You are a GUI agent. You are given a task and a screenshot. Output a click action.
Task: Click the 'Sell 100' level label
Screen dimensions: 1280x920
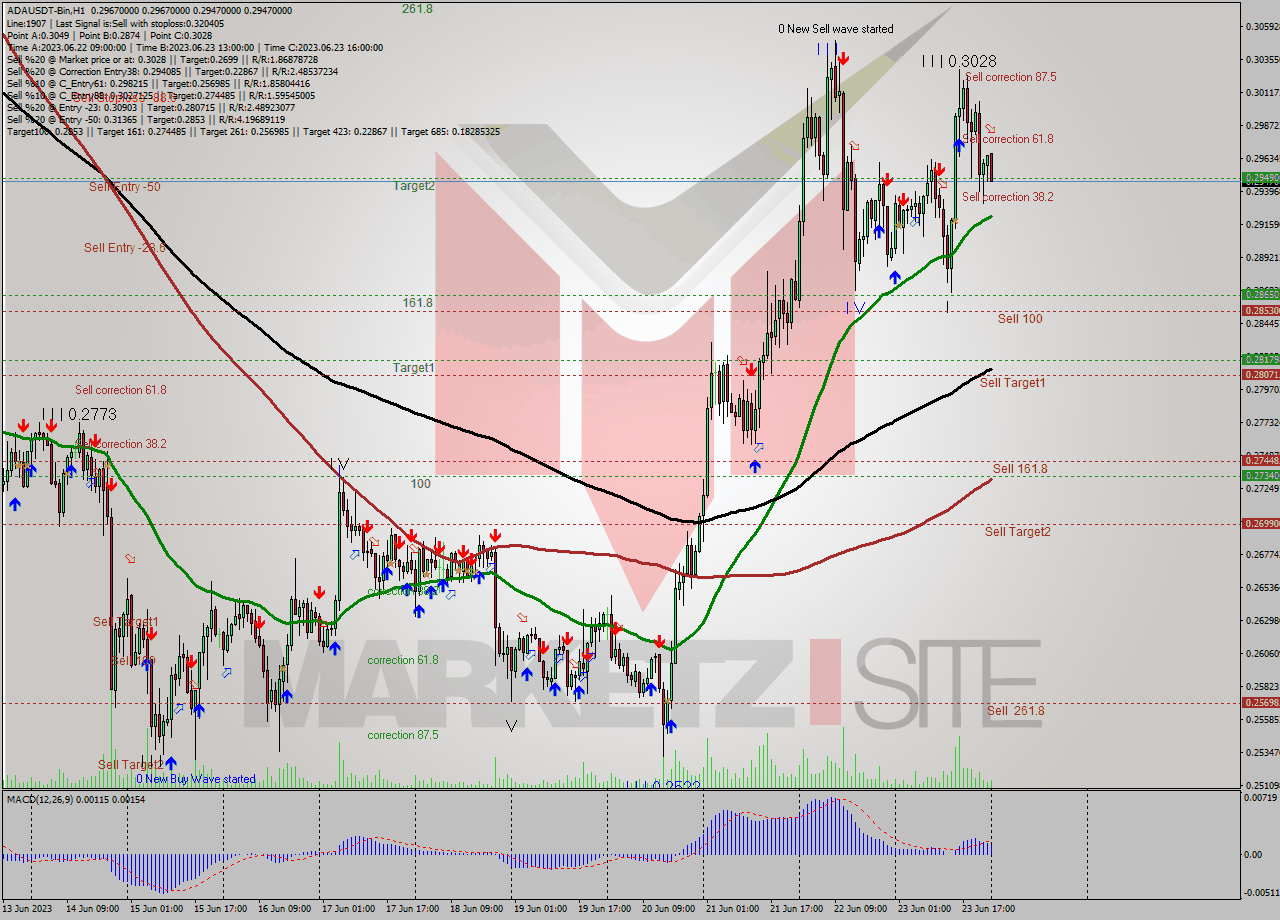click(x=1020, y=319)
